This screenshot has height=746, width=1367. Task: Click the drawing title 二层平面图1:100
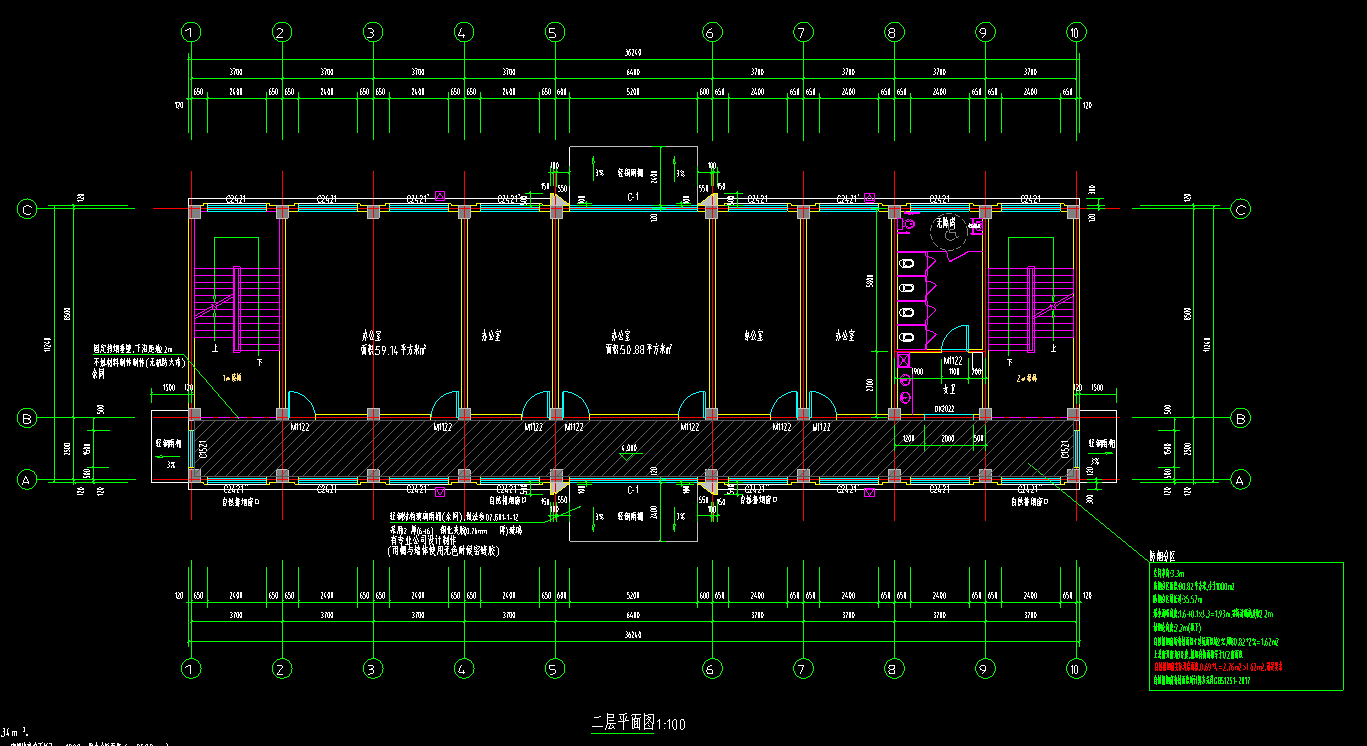pyautogui.click(x=638, y=723)
